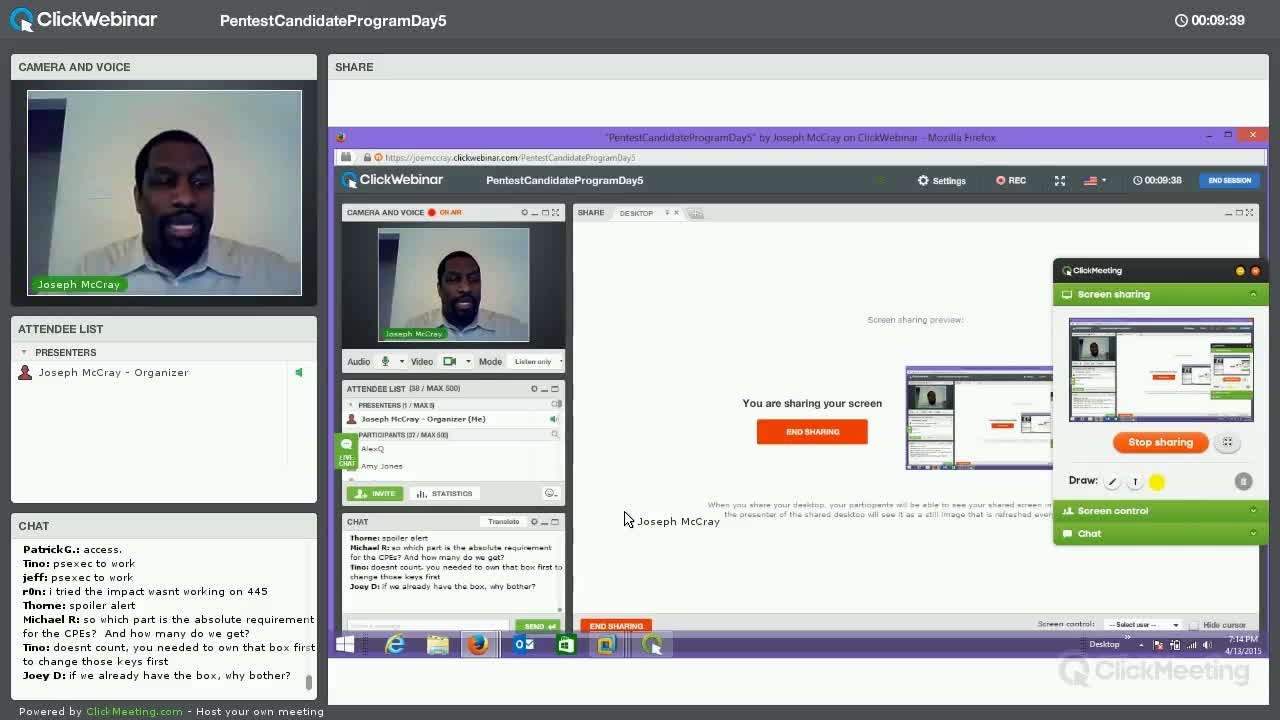This screenshot has width=1280, height=720.
Task: Open Camera and Voice panel settings gear
Action: tap(524, 212)
